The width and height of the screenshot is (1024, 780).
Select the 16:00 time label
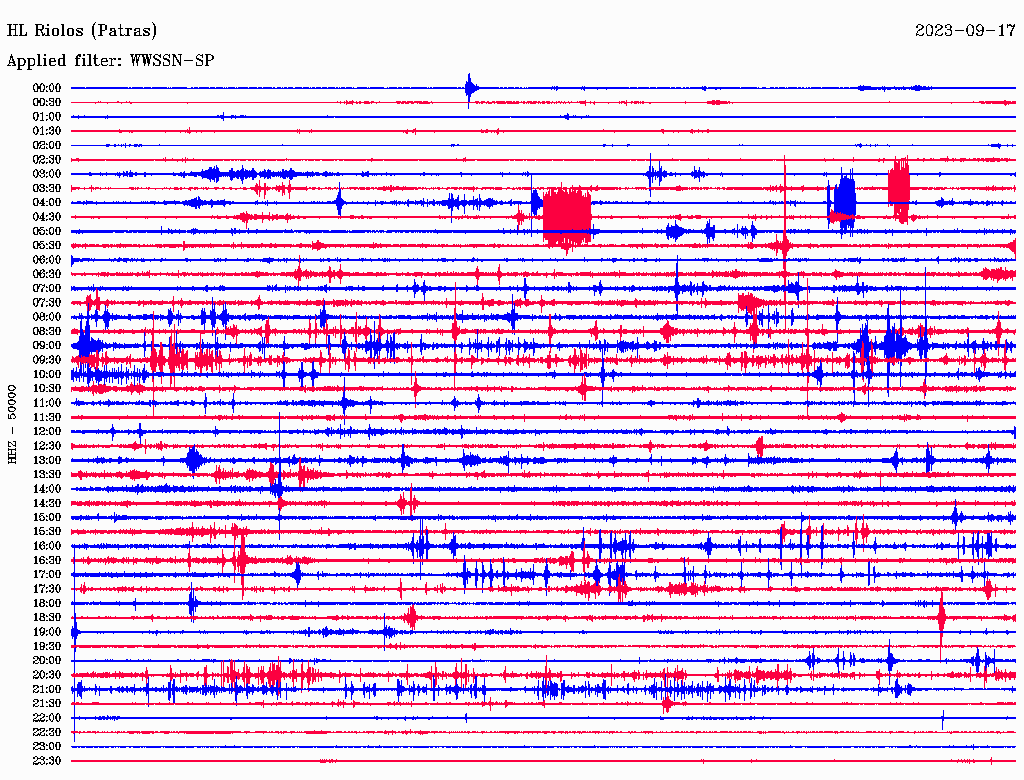(47, 545)
